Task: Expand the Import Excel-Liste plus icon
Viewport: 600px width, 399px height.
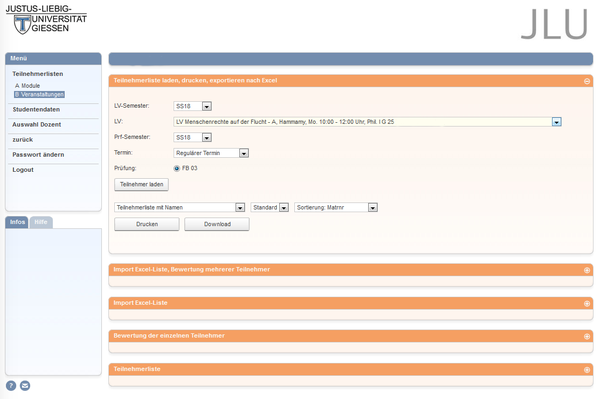Action: (587, 303)
